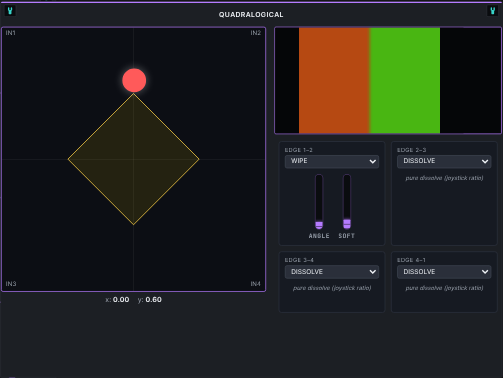Click the top-left cyan logo icon
The height and width of the screenshot is (378, 503).
click(x=10, y=11)
